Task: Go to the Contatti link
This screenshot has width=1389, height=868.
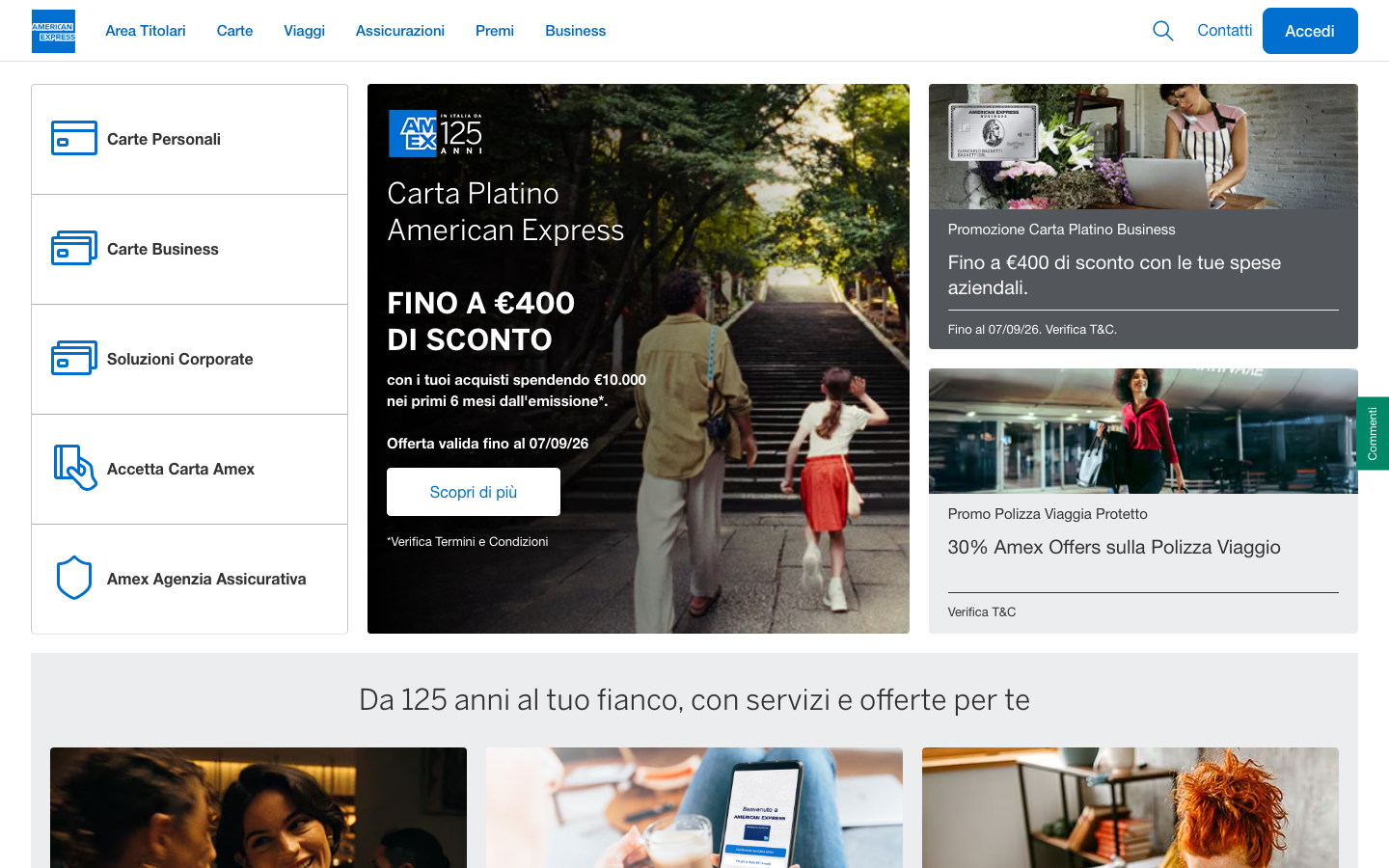Action: (1225, 31)
